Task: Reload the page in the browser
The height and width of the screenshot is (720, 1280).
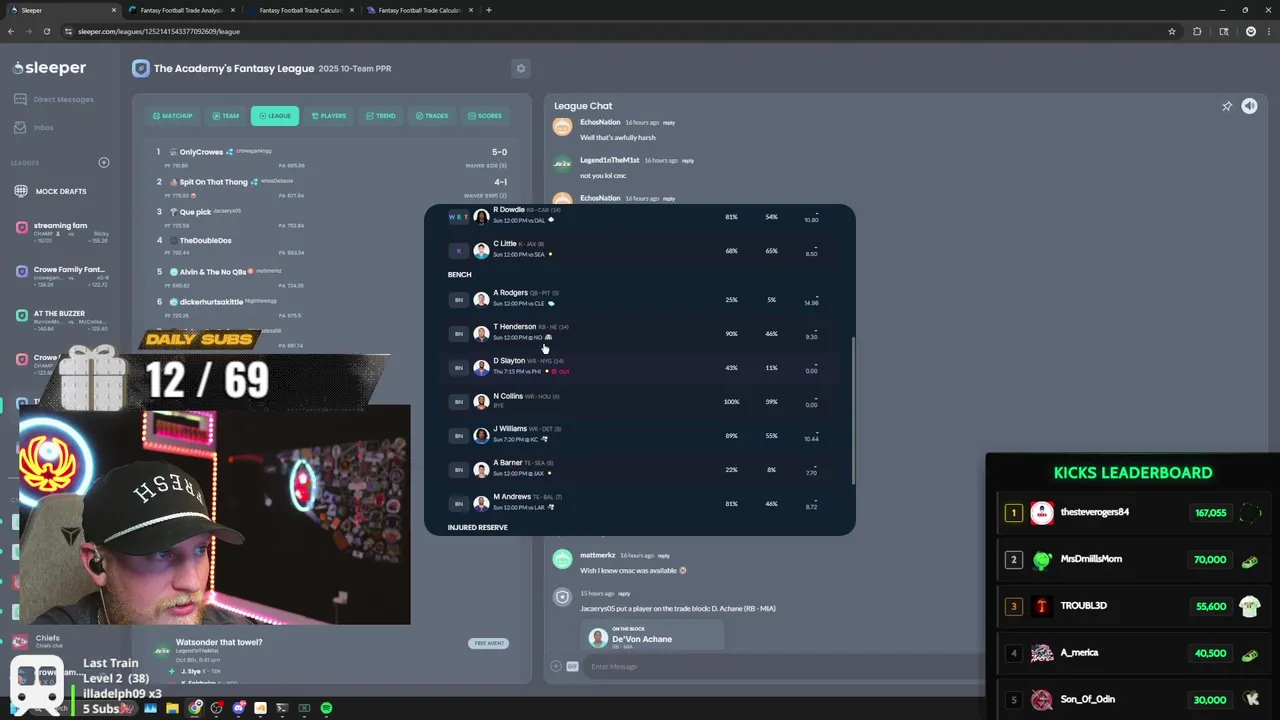Action: click(x=47, y=31)
